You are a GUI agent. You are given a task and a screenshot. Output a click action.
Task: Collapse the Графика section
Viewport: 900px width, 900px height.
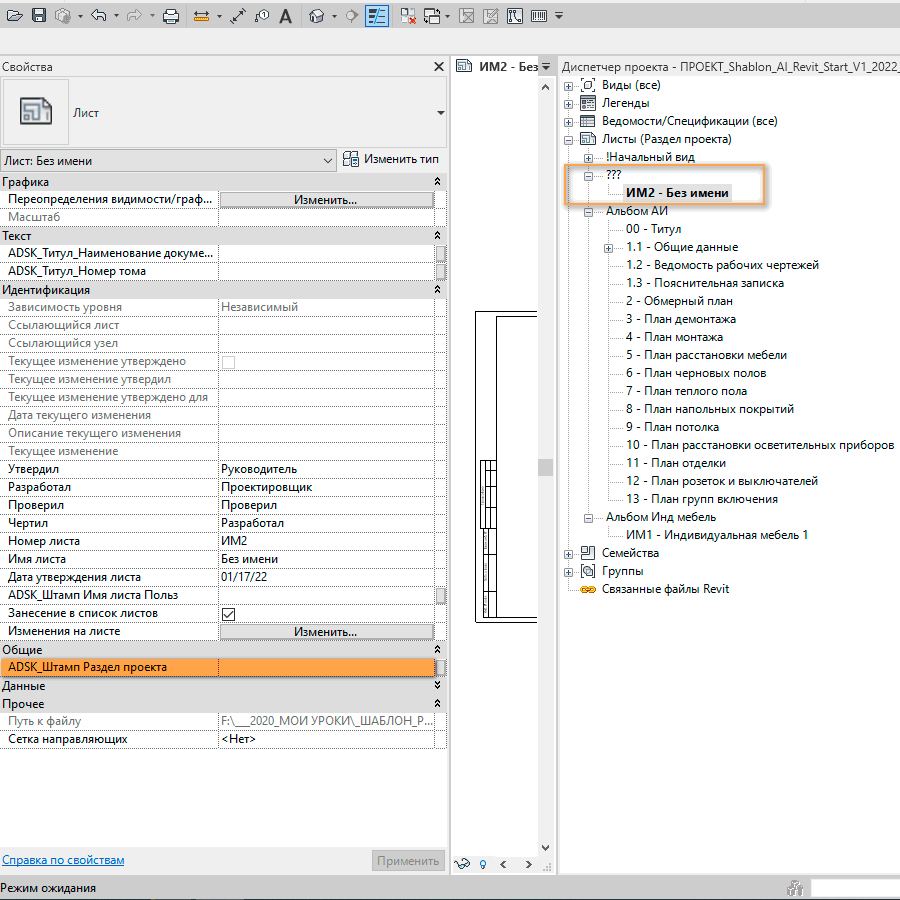point(437,181)
